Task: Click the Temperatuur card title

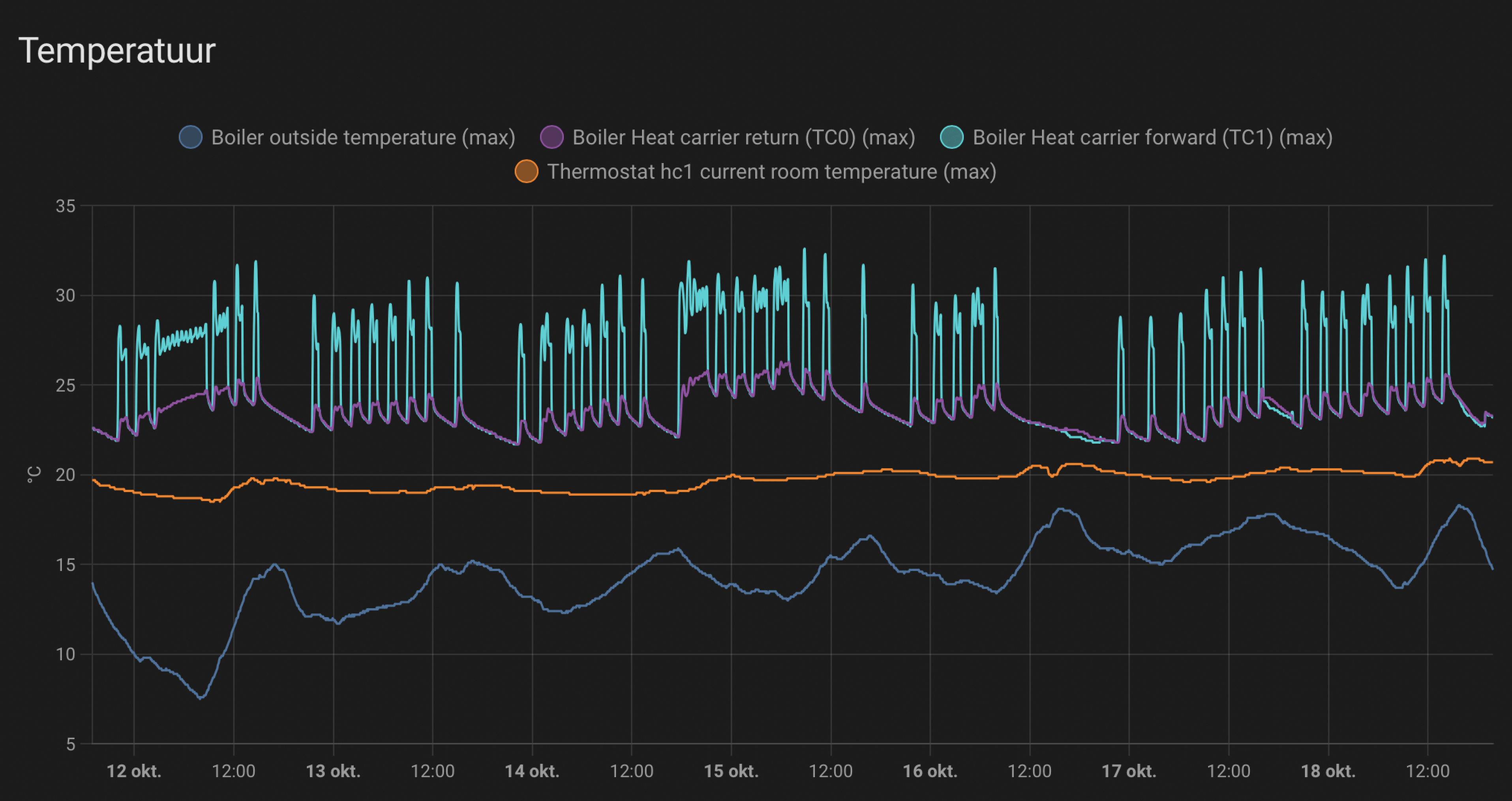Action: tap(117, 51)
